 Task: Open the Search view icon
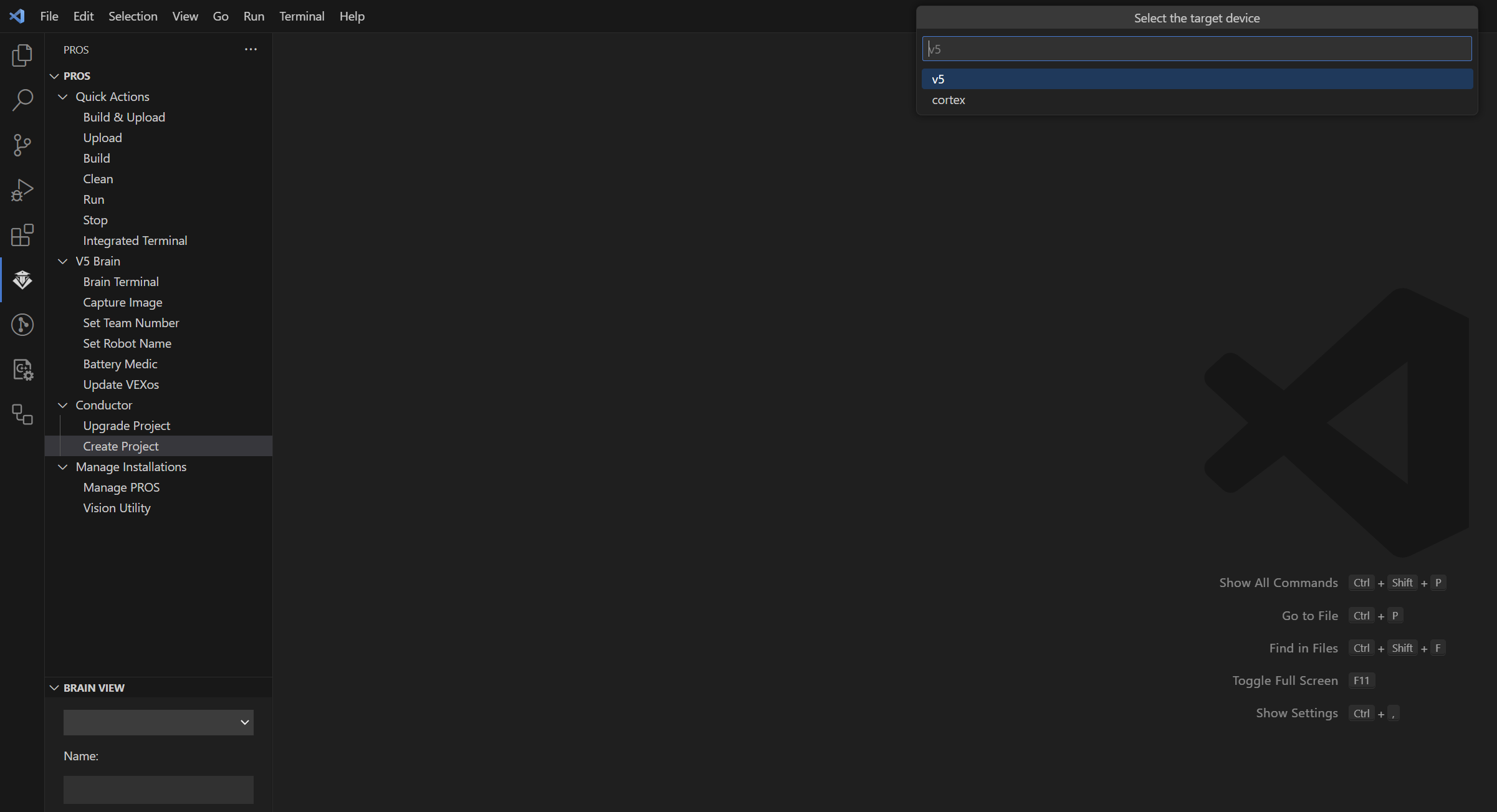(x=22, y=100)
